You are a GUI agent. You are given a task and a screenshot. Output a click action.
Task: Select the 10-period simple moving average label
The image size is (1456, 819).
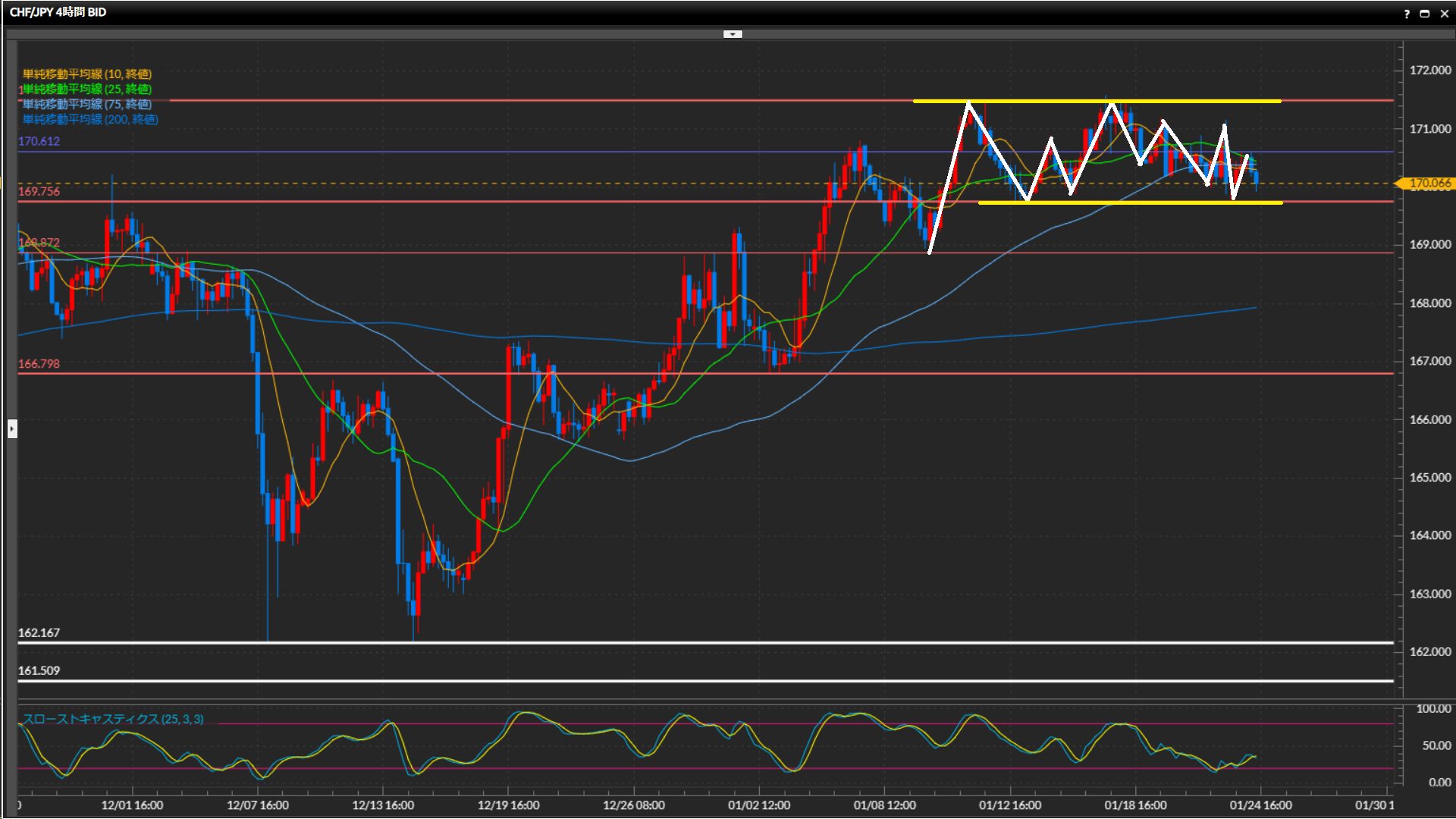coord(87,74)
